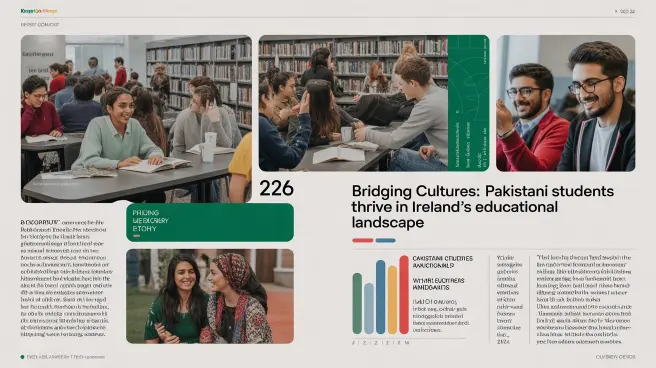656x368 pixels.
Task: Open the photo of students around table with green panel
Action: (374, 103)
